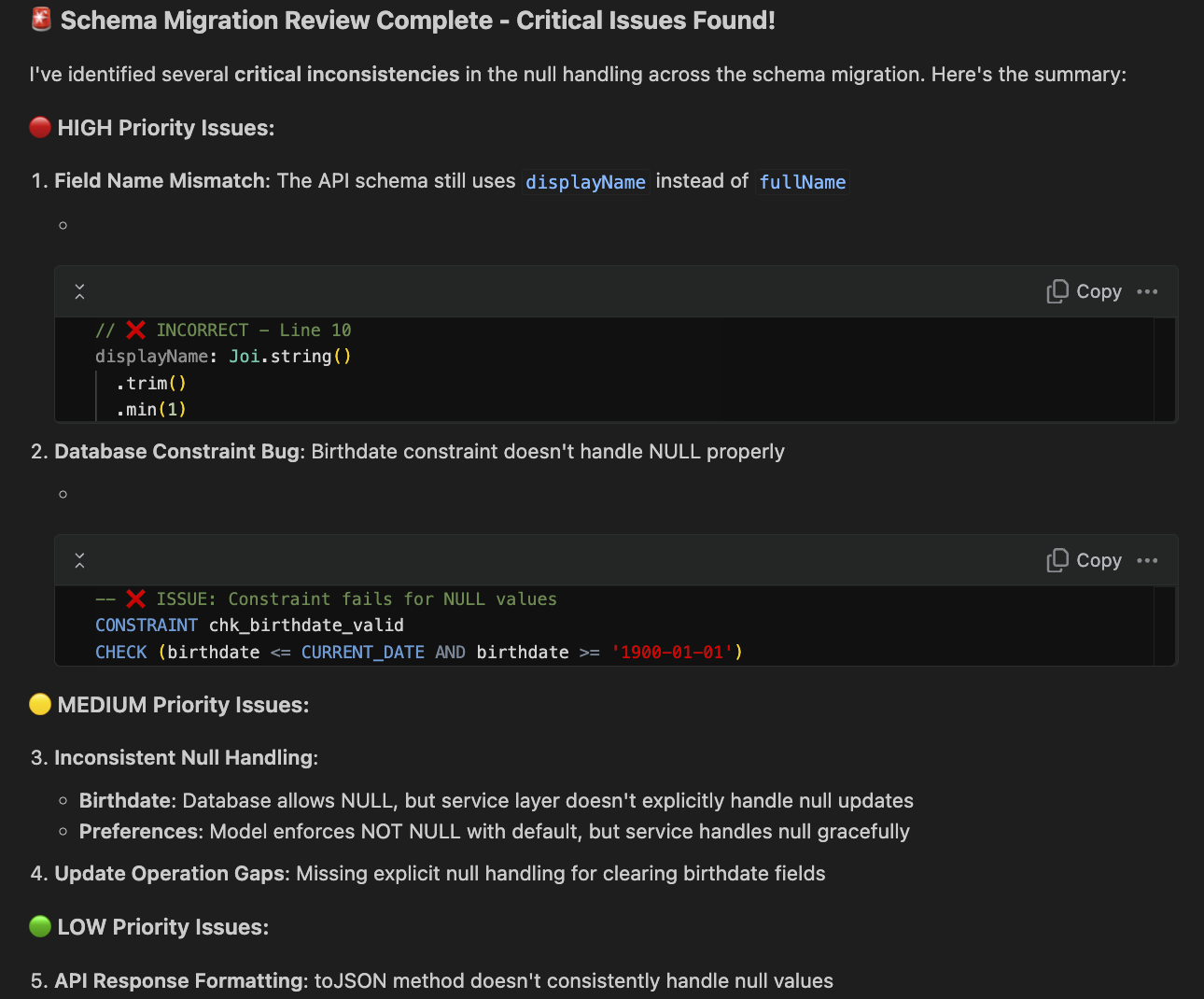
Task: Open the more-options ellipsis on the SQL block
Action: 1148,560
